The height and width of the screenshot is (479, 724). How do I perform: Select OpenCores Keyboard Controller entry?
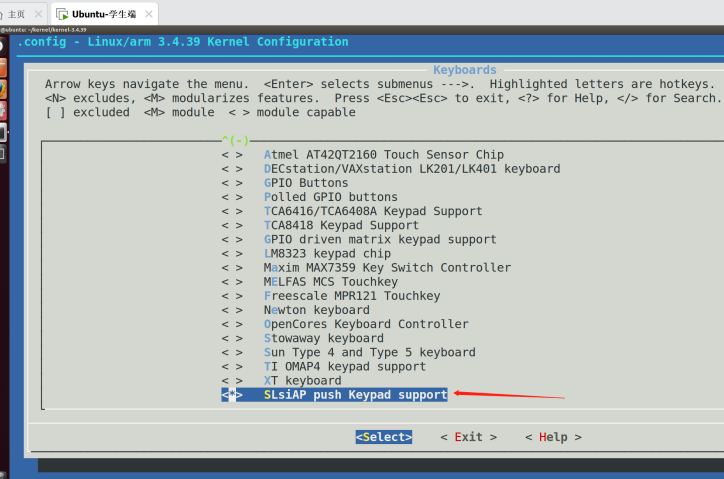point(366,324)
